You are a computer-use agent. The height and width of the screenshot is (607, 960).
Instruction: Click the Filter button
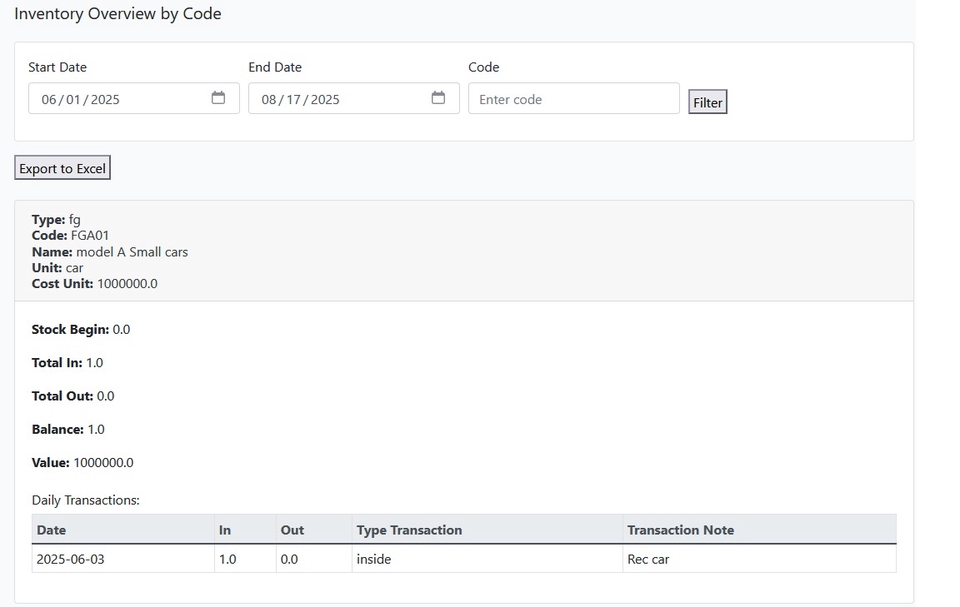(707, 102)
